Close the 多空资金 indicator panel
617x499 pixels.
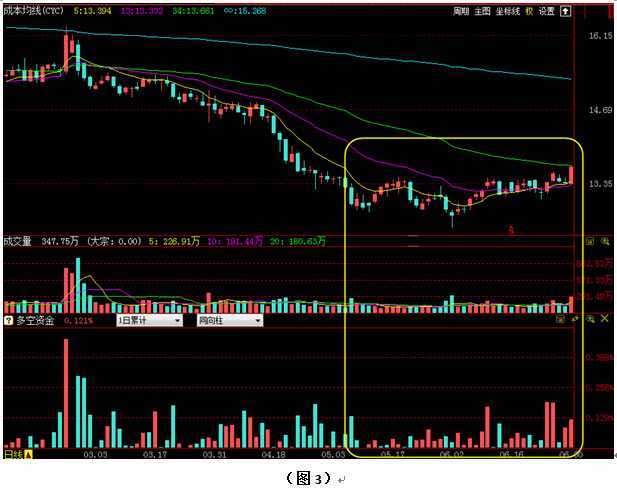click(603, 319)
